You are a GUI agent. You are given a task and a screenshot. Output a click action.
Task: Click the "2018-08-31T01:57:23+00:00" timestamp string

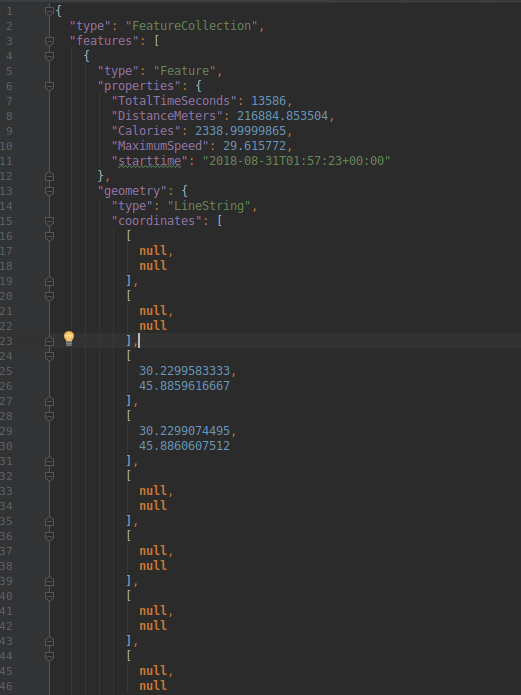click(x=296, y=161)
